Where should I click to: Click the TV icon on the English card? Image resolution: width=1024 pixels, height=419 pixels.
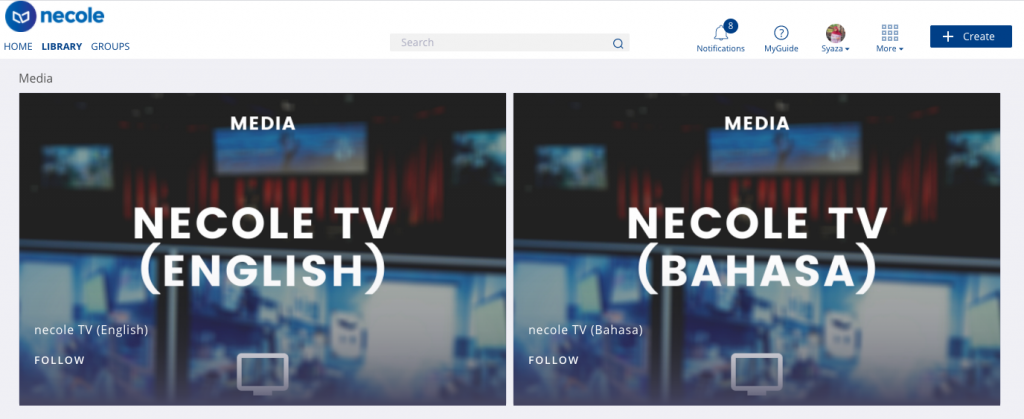tap(263, 374)
